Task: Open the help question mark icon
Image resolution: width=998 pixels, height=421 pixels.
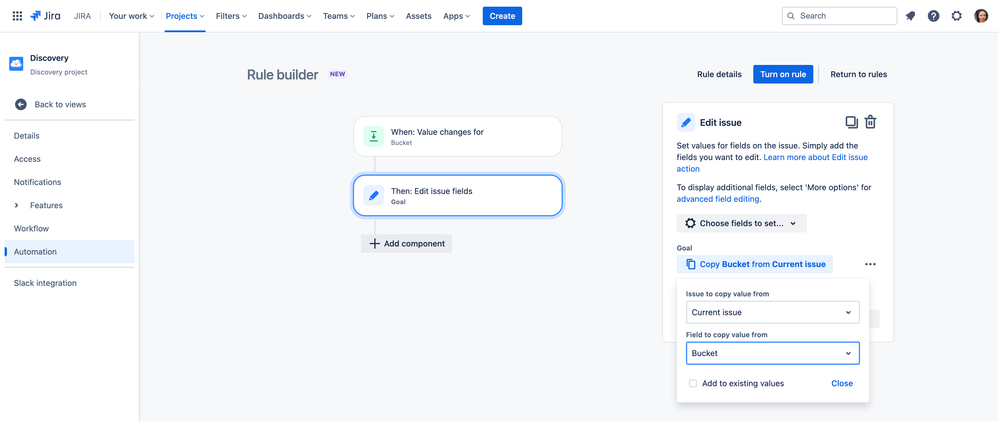Action: tap(933, 16)
